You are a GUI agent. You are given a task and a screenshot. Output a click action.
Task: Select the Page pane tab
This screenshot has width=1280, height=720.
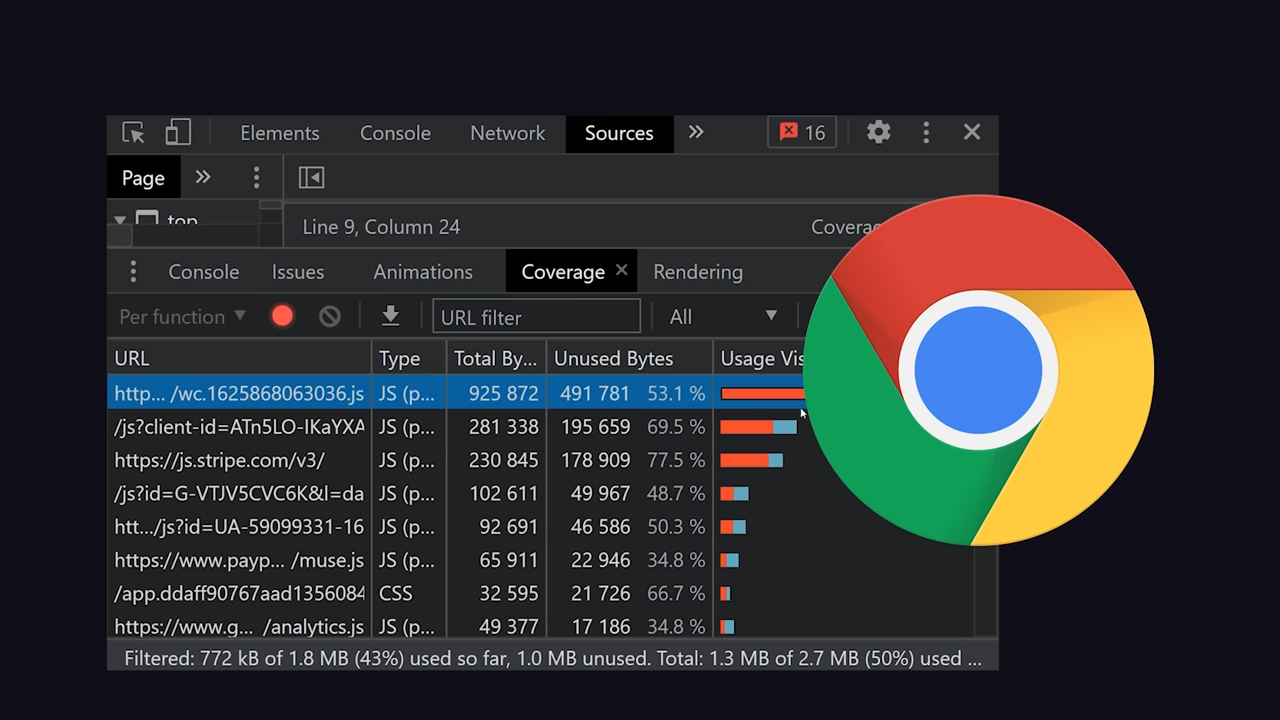(143, 178)
